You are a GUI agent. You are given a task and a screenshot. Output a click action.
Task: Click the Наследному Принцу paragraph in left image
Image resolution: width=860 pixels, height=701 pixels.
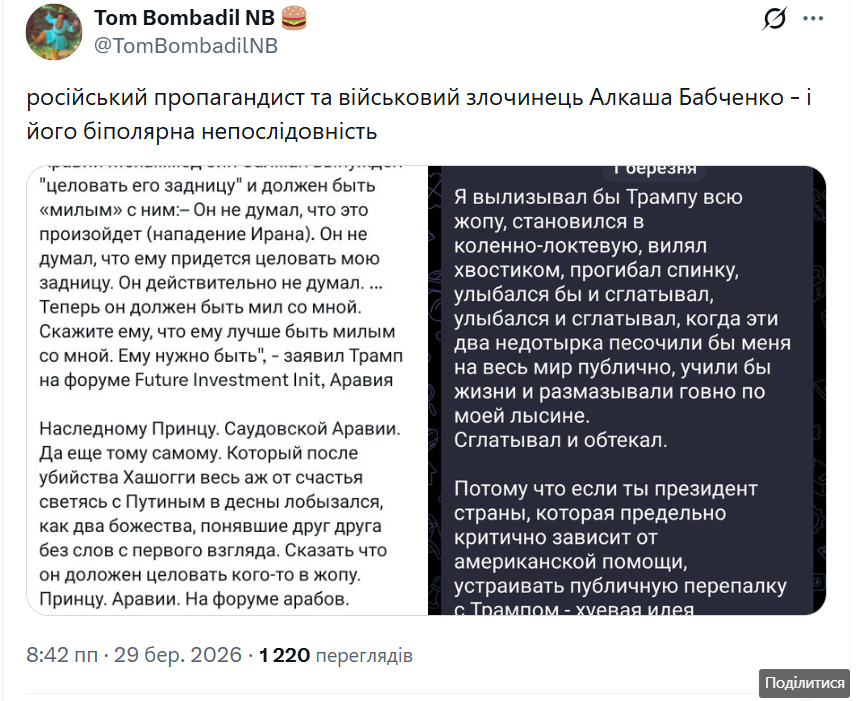point(219,429)
